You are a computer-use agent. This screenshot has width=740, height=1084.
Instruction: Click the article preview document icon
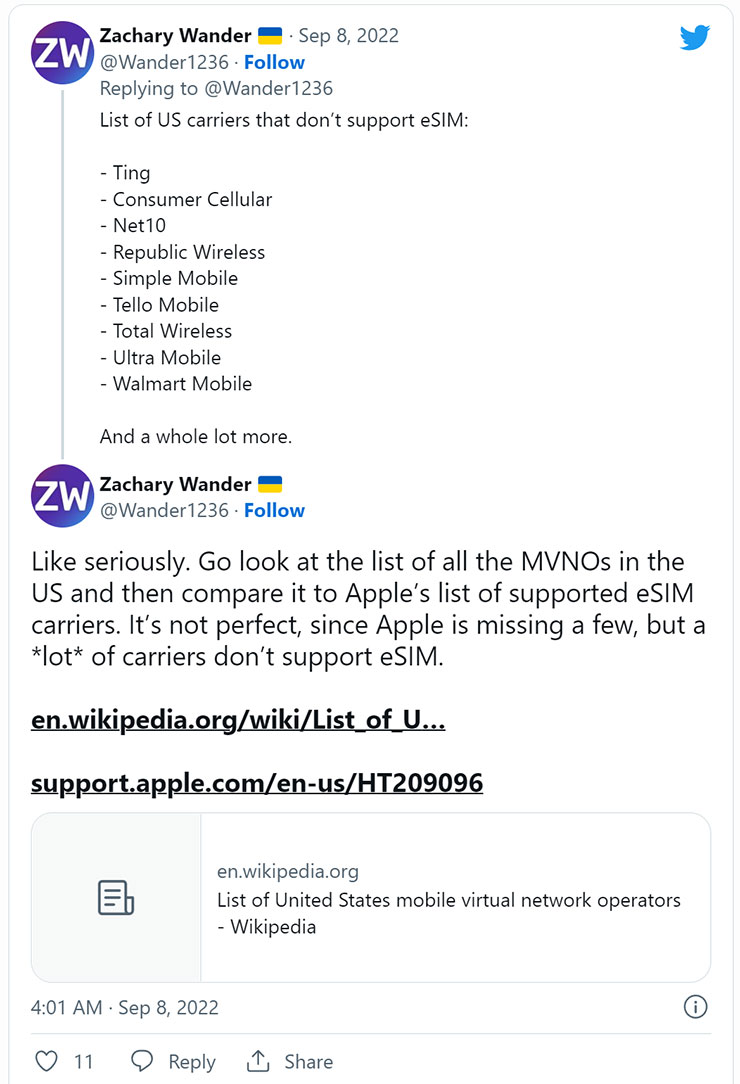pos(115,897)
